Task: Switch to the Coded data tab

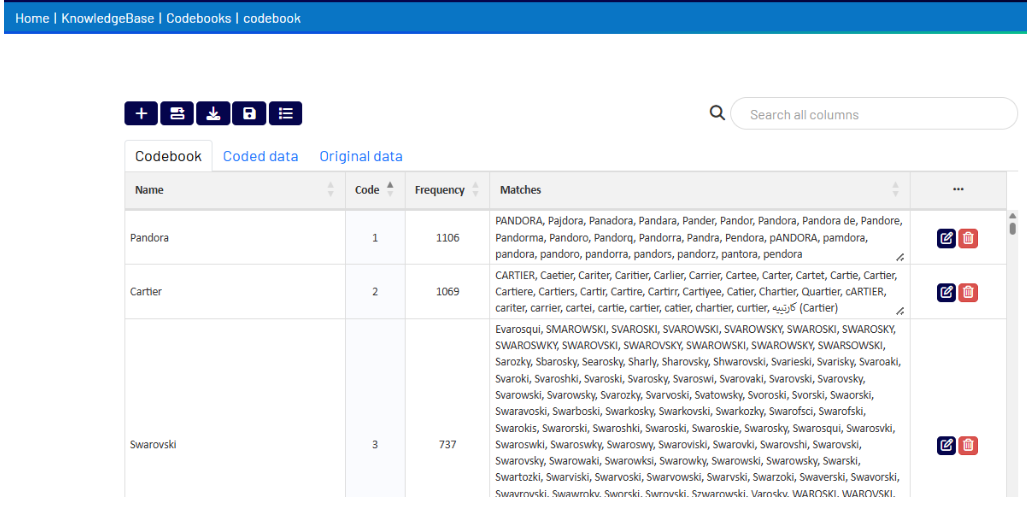Action: 261,156
